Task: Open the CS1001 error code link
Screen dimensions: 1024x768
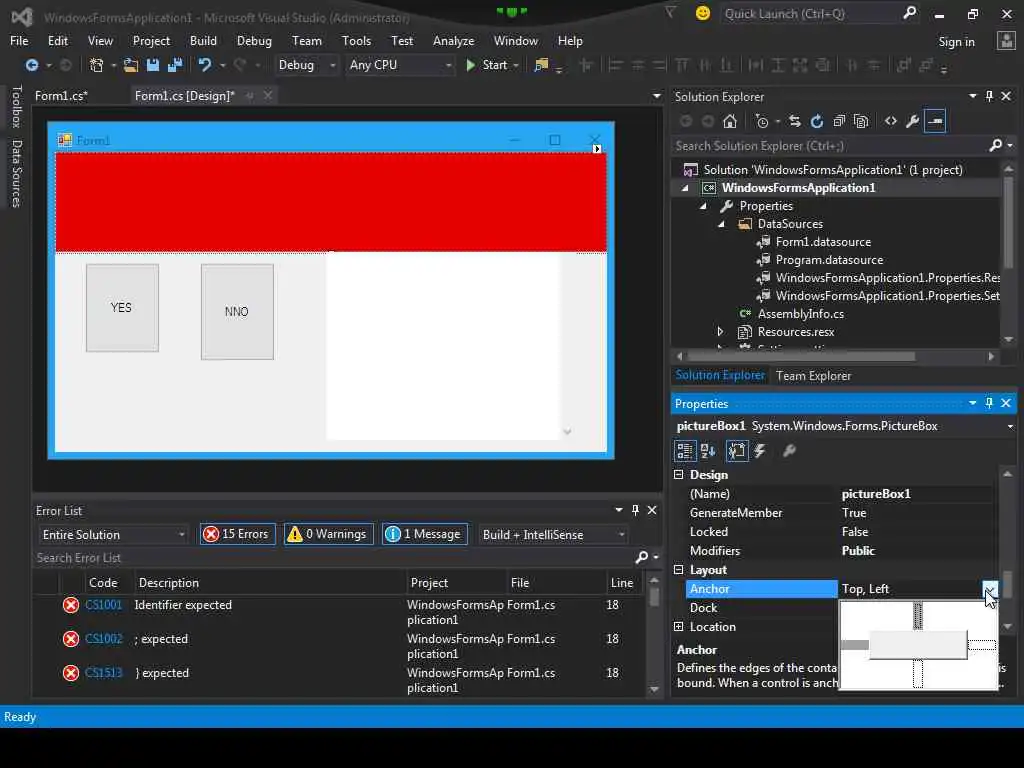Action: (x=103, y=605)
